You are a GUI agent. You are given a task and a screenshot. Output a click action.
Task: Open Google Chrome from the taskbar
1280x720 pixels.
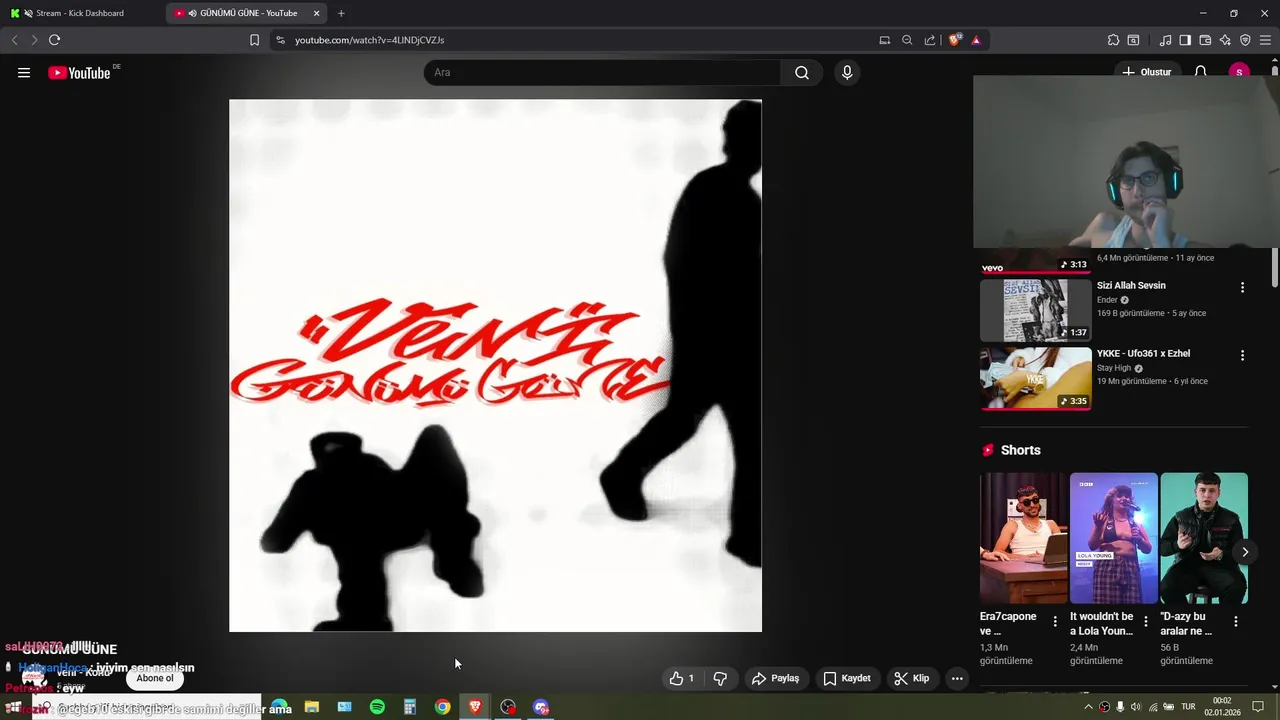point(442,707)
